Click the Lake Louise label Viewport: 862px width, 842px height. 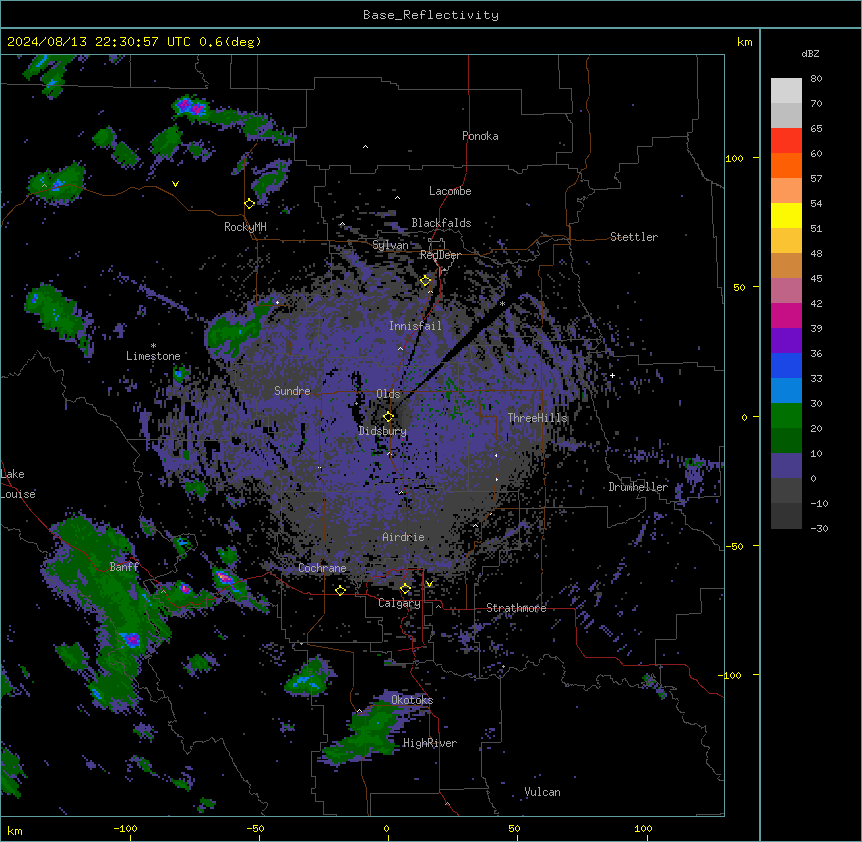(18, 484)
